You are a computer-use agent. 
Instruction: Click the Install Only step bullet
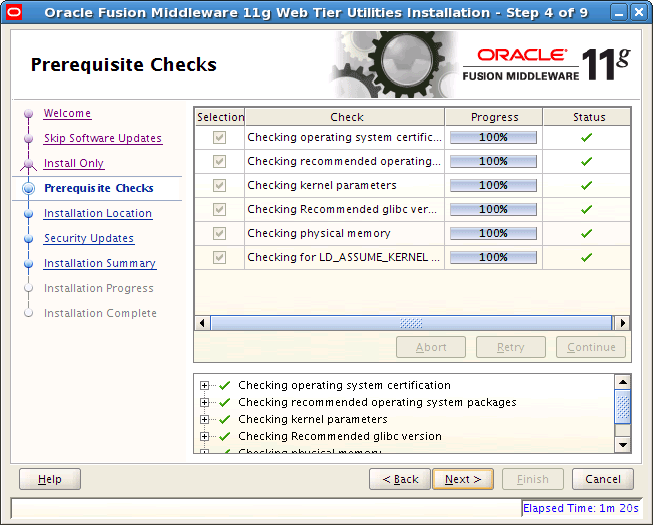tap(28, 164)
